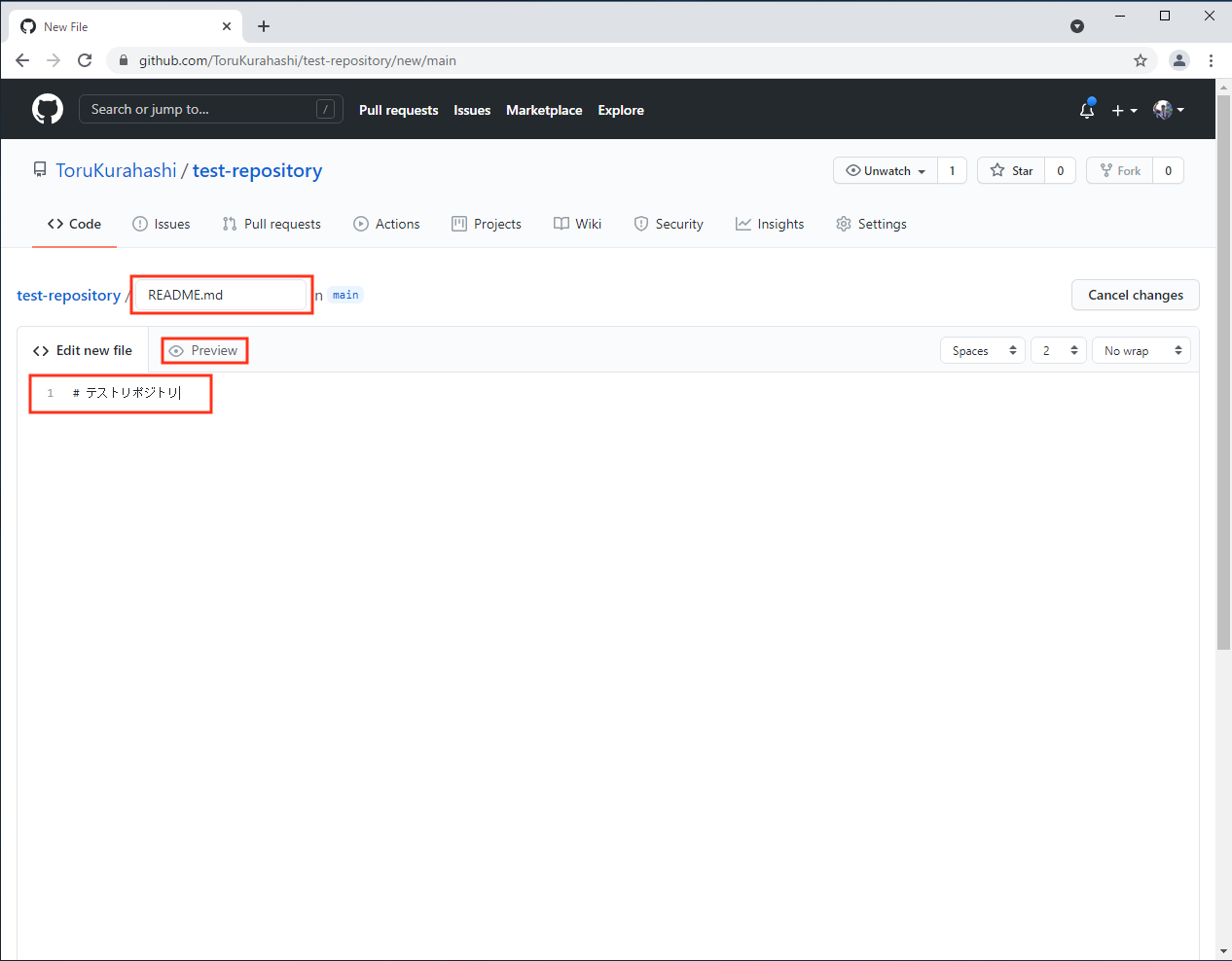1232x961 pixels.
Task: Click the line number 1 in gutter
Action: (x=51, y=393)
